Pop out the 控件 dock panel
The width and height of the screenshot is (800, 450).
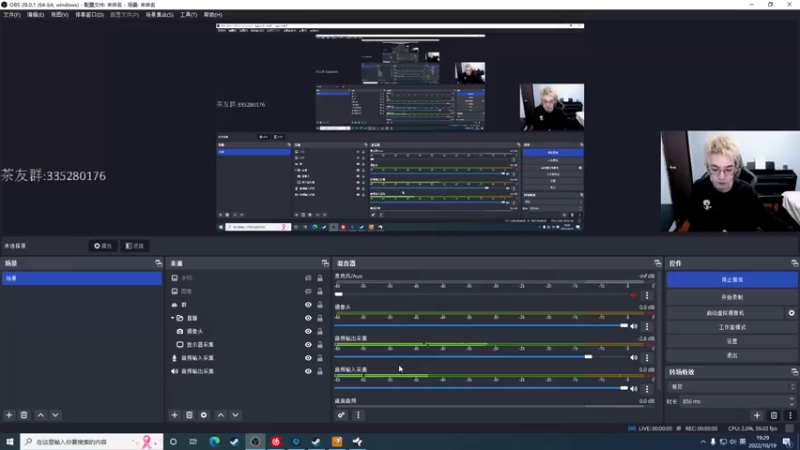coord(794,263)
